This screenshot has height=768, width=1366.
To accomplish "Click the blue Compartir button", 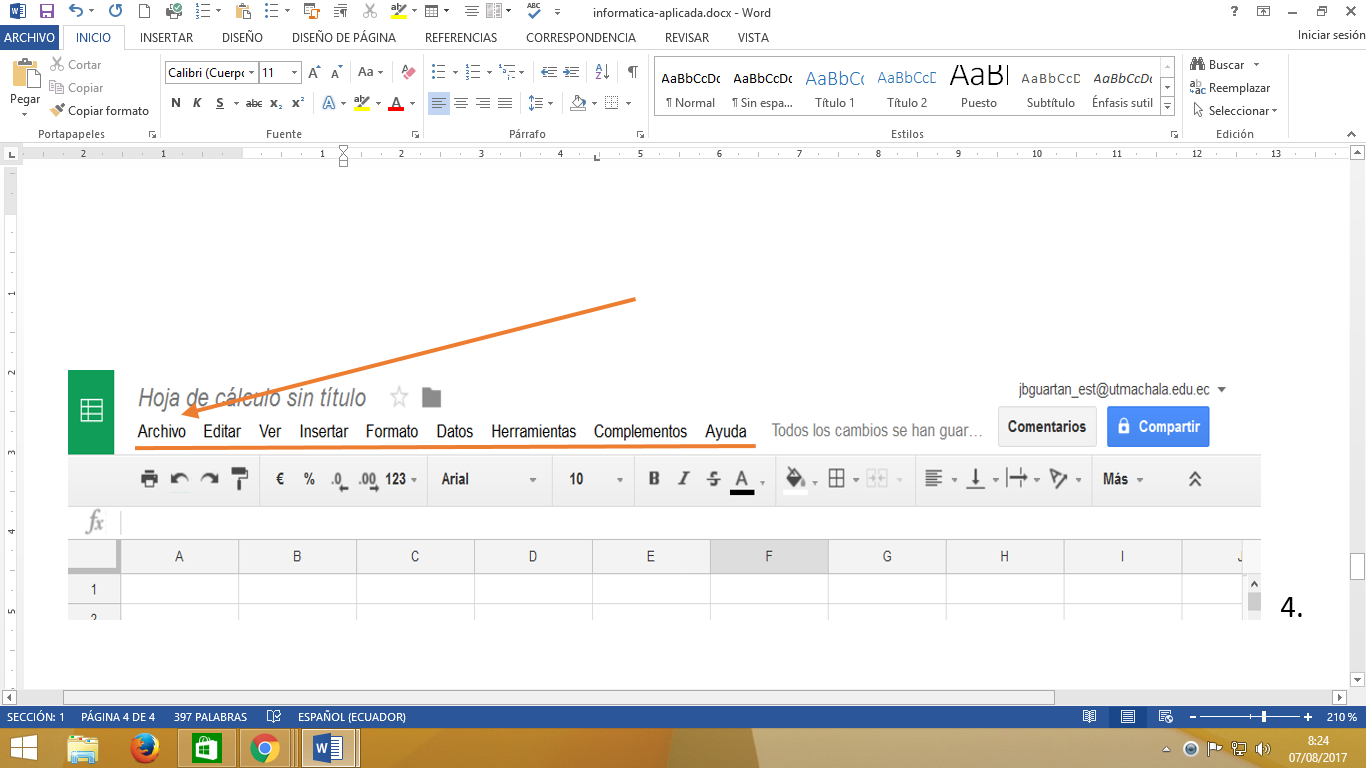I will coord(1157,427).
